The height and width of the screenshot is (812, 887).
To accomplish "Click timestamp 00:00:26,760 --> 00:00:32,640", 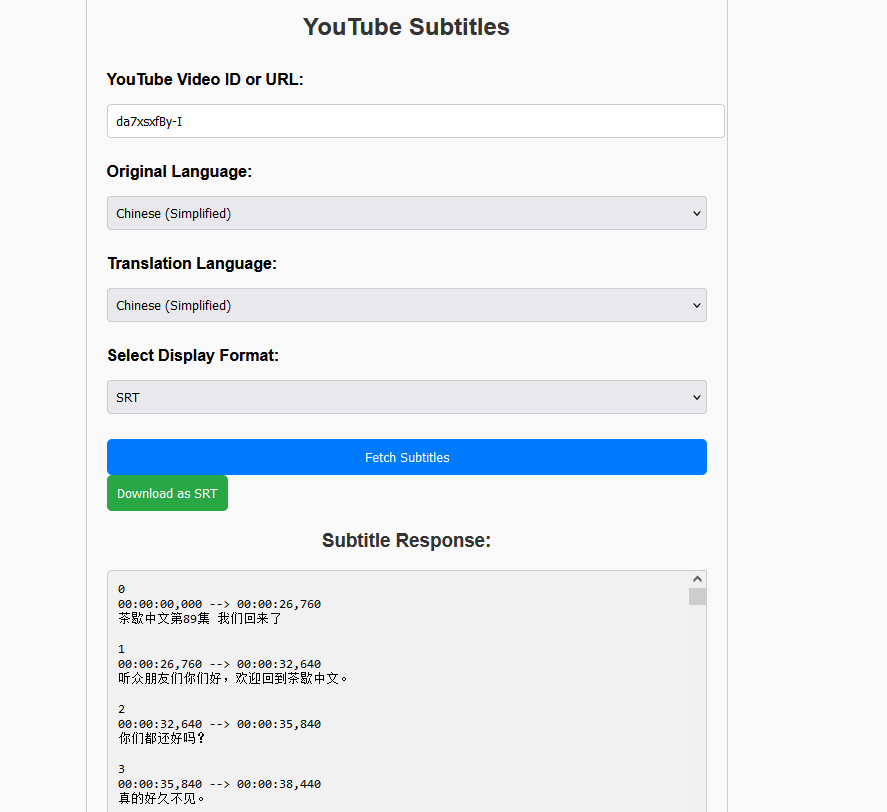I will [x=219, y=664].
